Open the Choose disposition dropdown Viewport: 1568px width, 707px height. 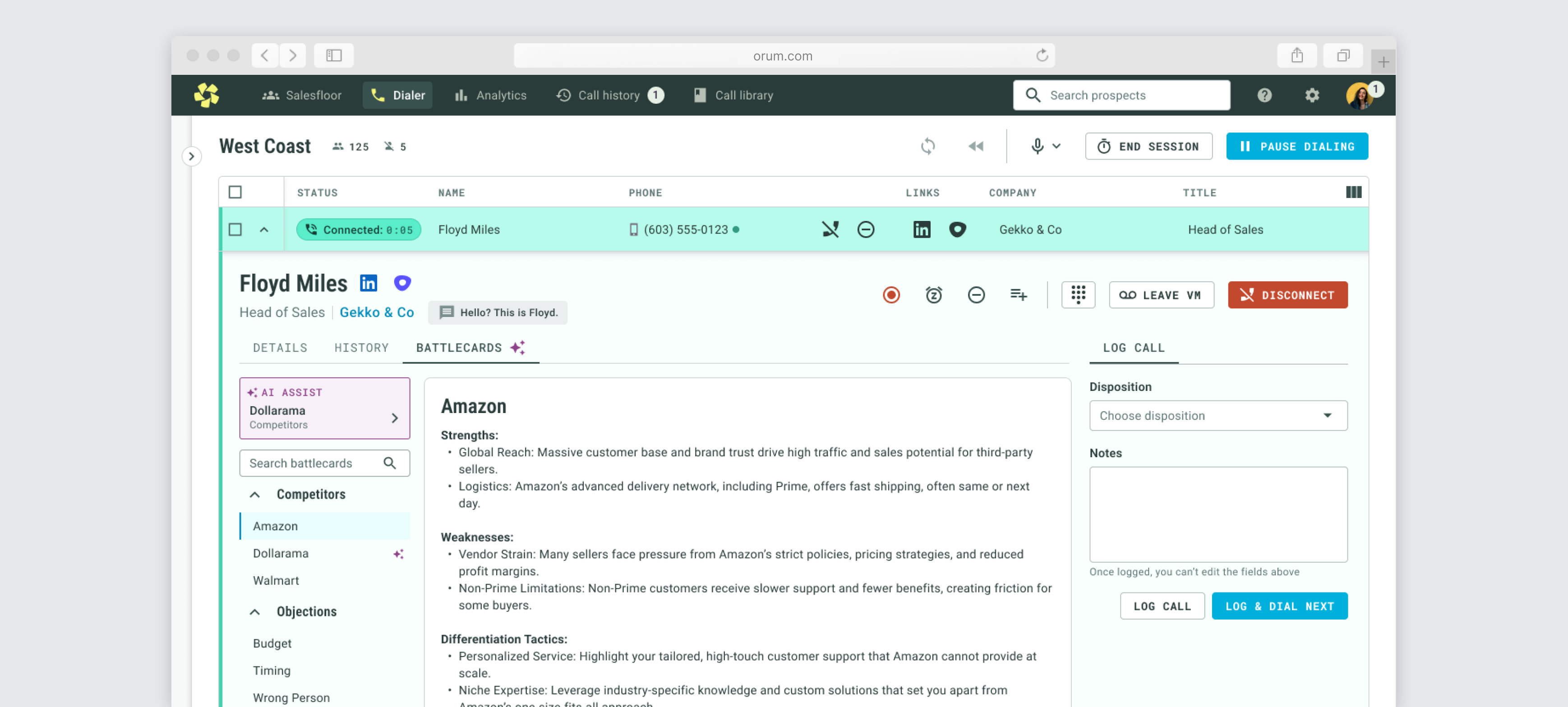1218,415
